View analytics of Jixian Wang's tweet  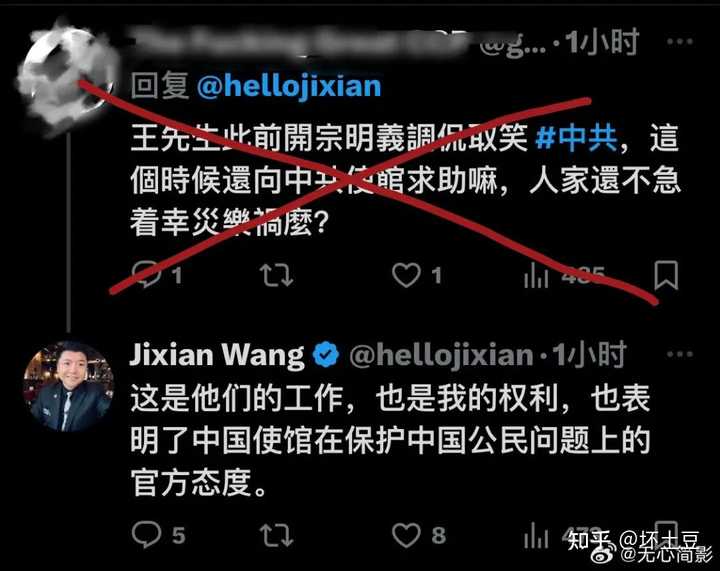coord(536,535)
